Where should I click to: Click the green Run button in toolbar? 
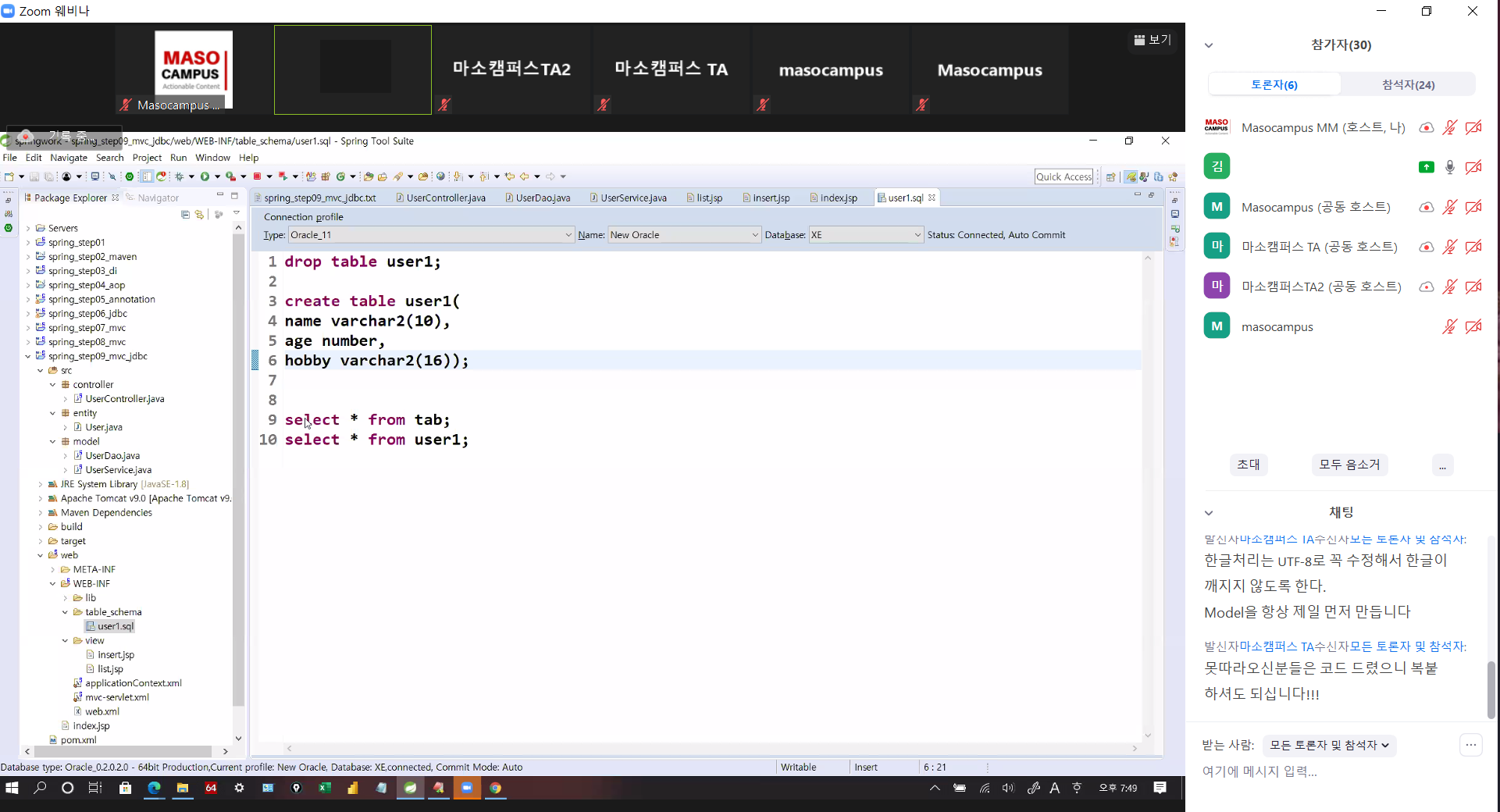[x=205, y=176]
